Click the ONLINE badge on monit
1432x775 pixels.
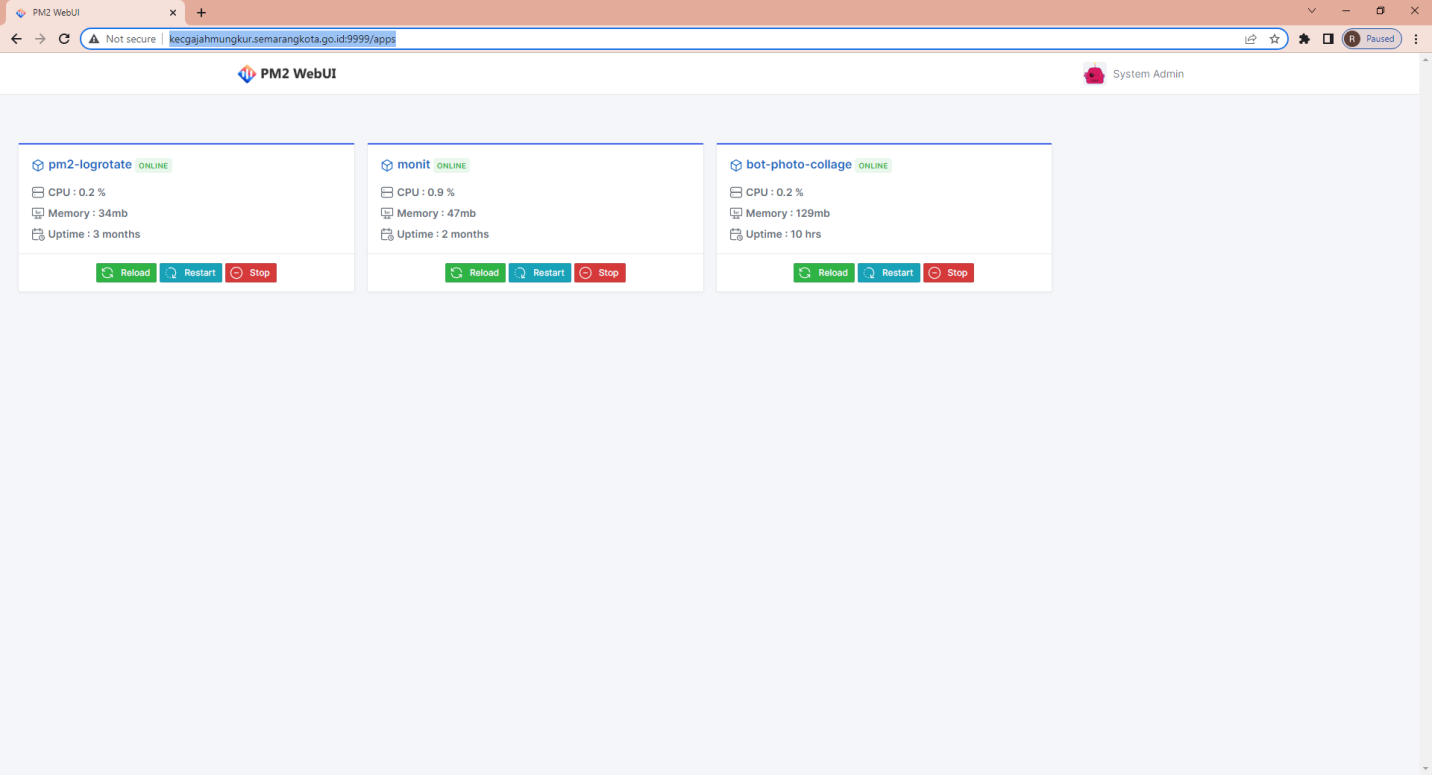point(452,166)
